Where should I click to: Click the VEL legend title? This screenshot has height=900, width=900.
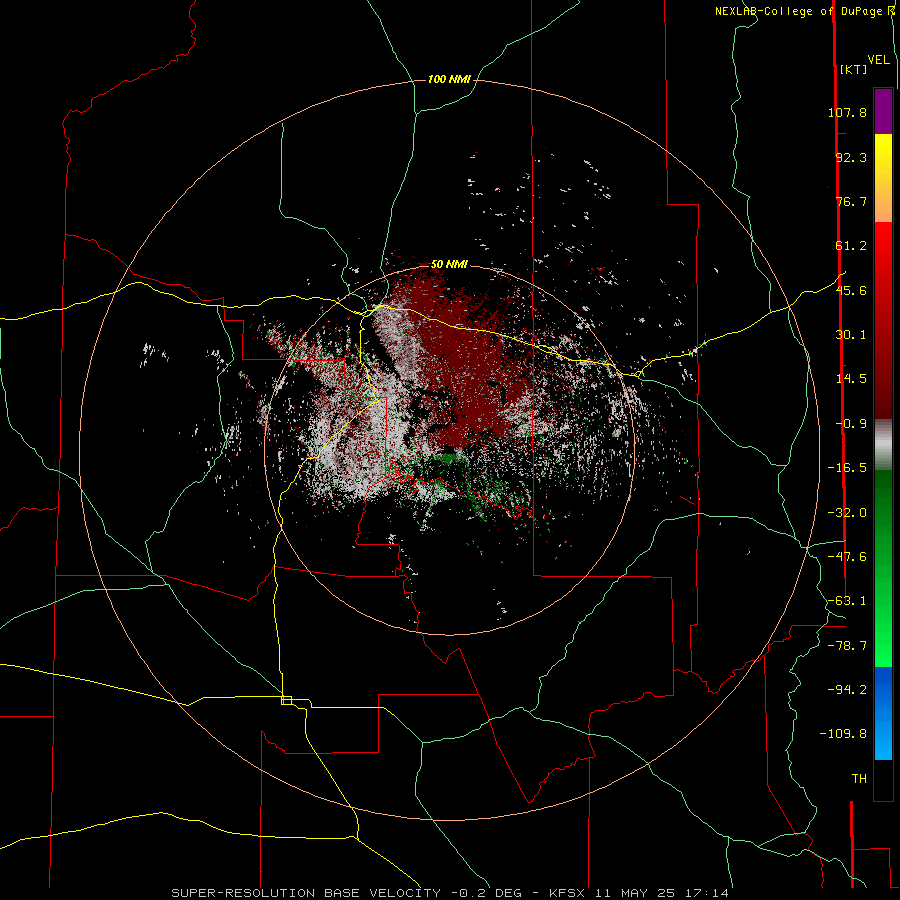point(878,60)
